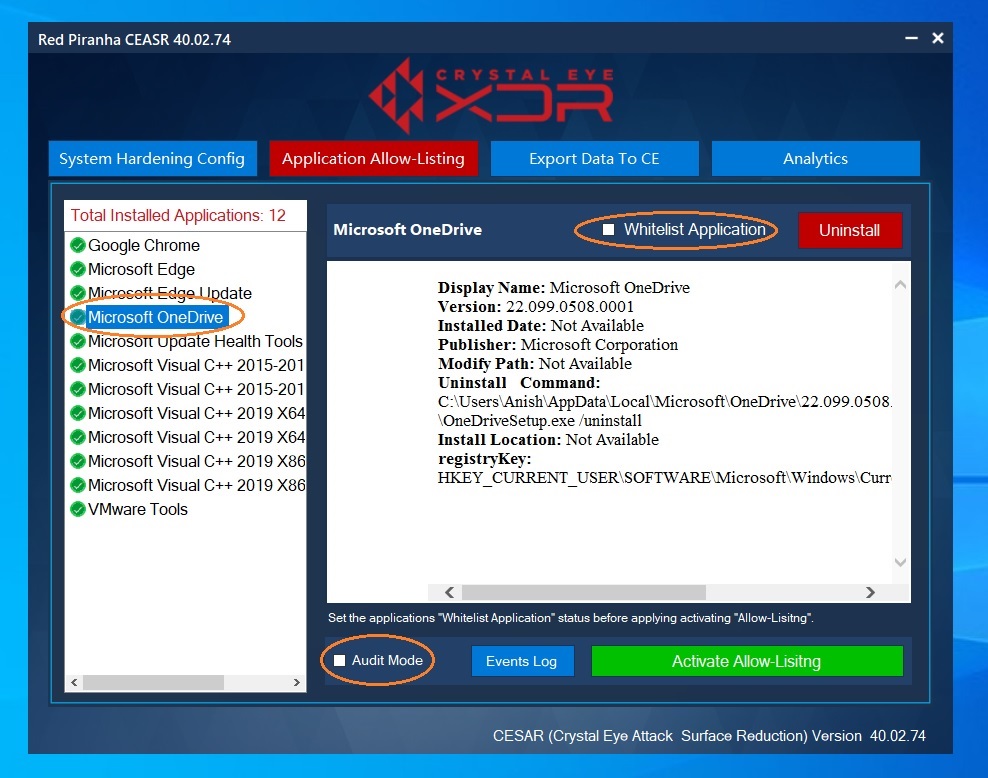Select Google Chrome in the application list

[144, 245]
